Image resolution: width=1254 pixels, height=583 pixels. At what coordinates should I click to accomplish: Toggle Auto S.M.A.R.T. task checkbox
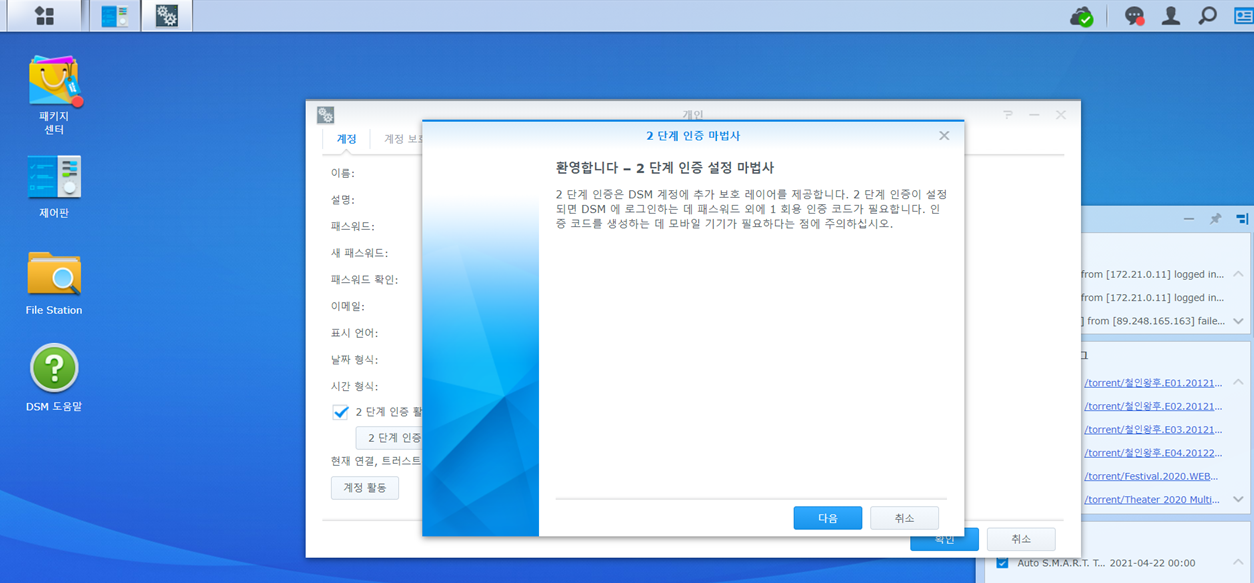coord(1002,563)
